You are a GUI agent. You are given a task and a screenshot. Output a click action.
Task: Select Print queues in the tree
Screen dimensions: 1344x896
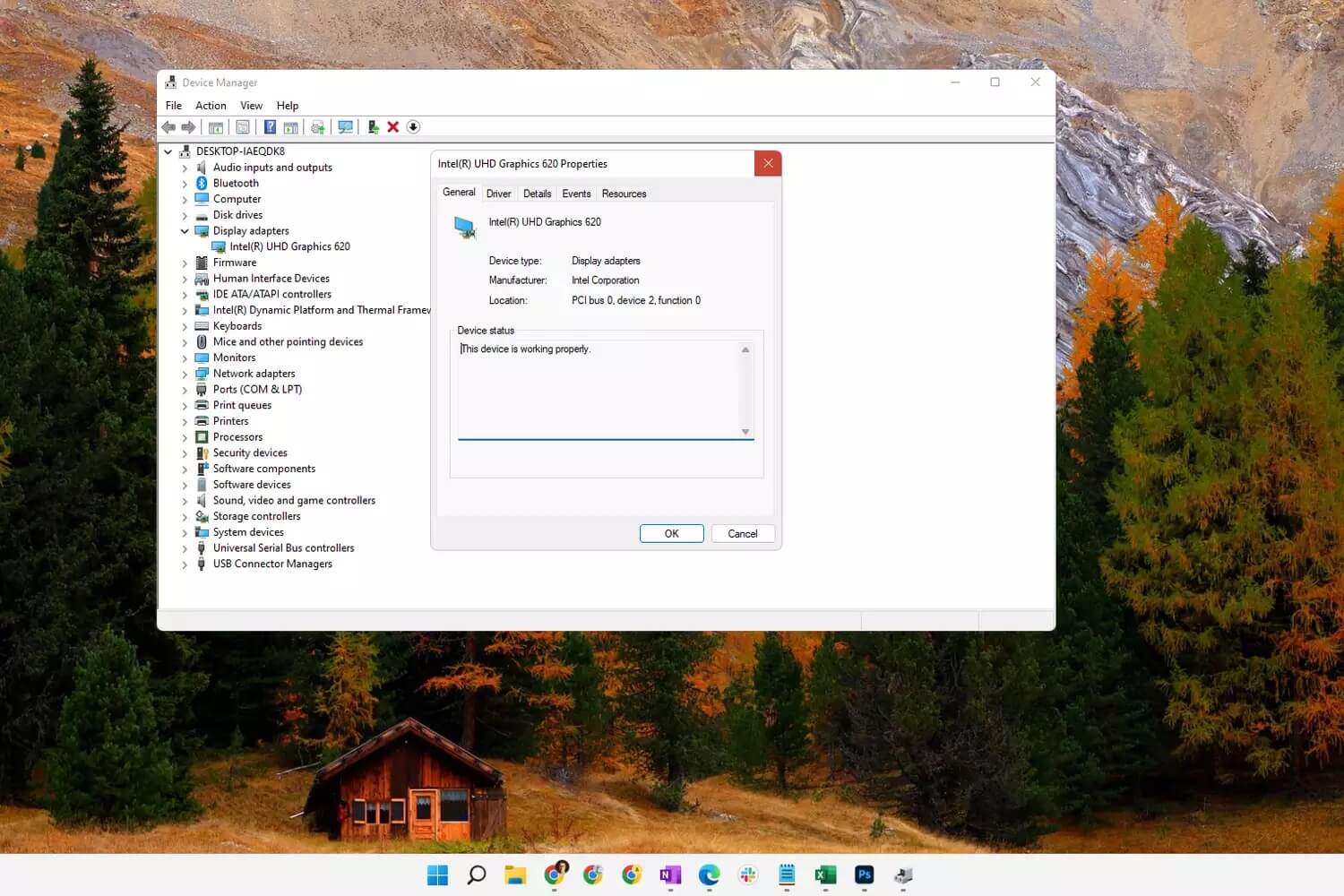[x=242, y=405]
